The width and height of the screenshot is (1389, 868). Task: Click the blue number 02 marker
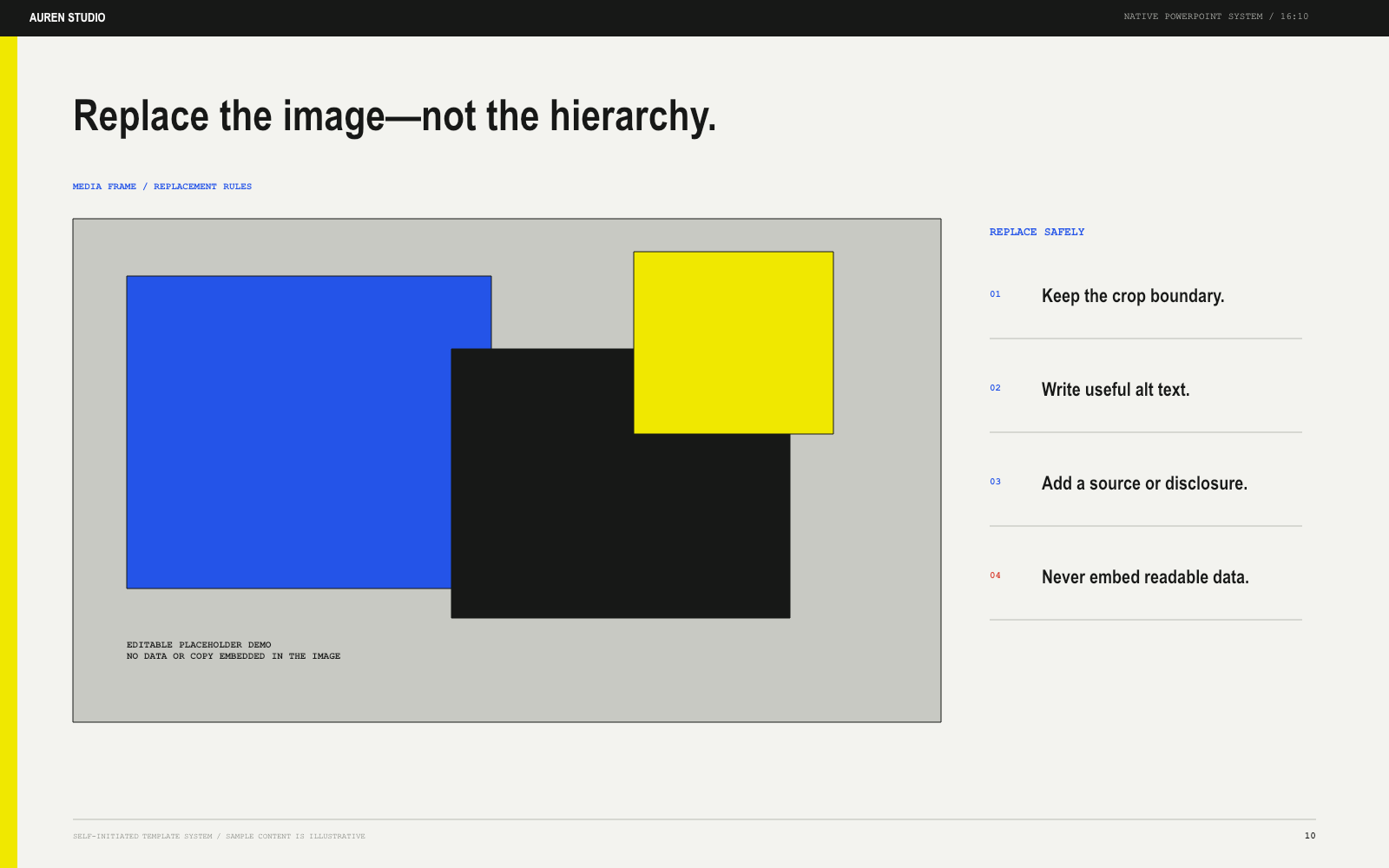pos(995,388)
